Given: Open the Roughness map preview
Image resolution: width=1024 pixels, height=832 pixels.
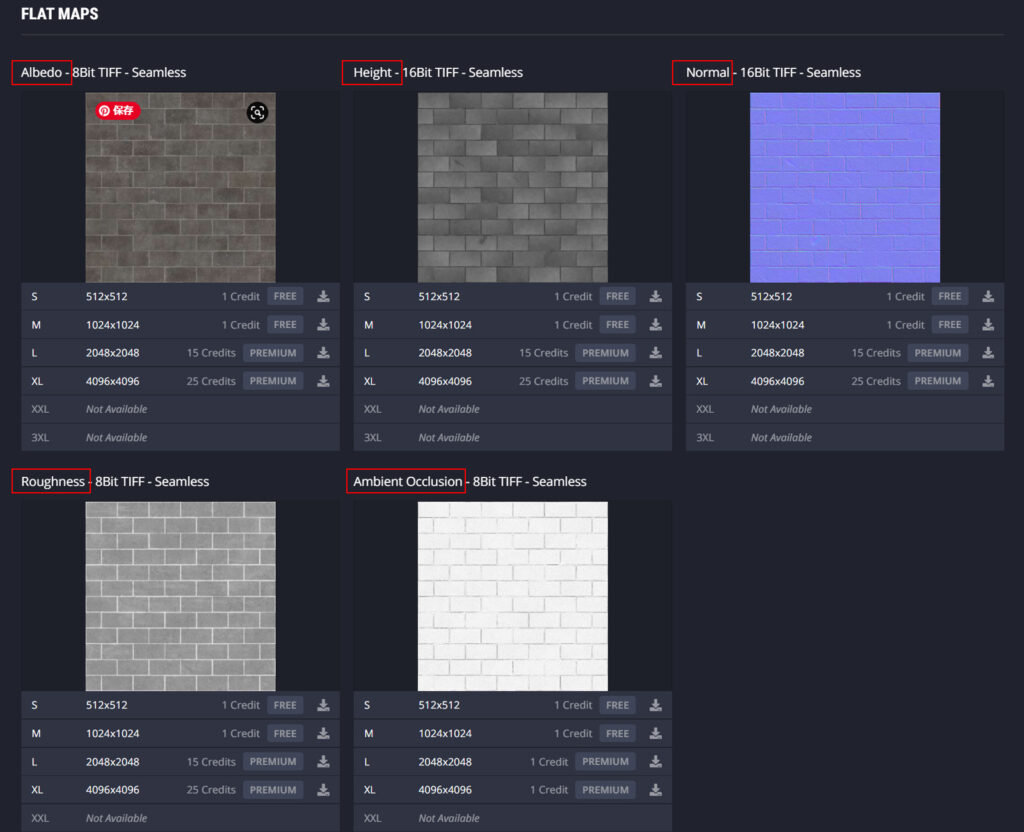Looking at the screenshot, I should click(x=180, y=596).
